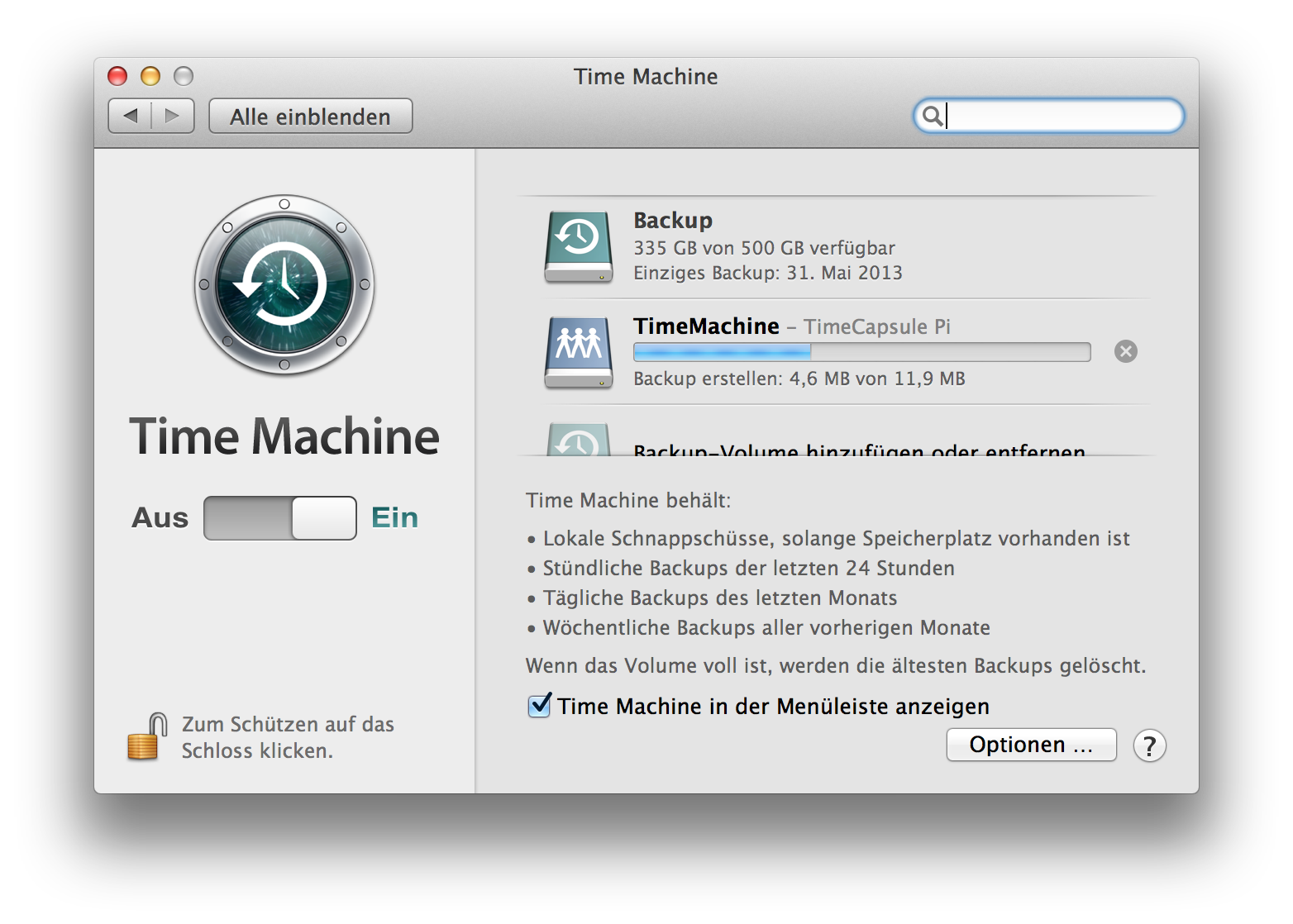
Task: Click the Lokale Schnappschüsse bullet line
Action: pos(828,539)
